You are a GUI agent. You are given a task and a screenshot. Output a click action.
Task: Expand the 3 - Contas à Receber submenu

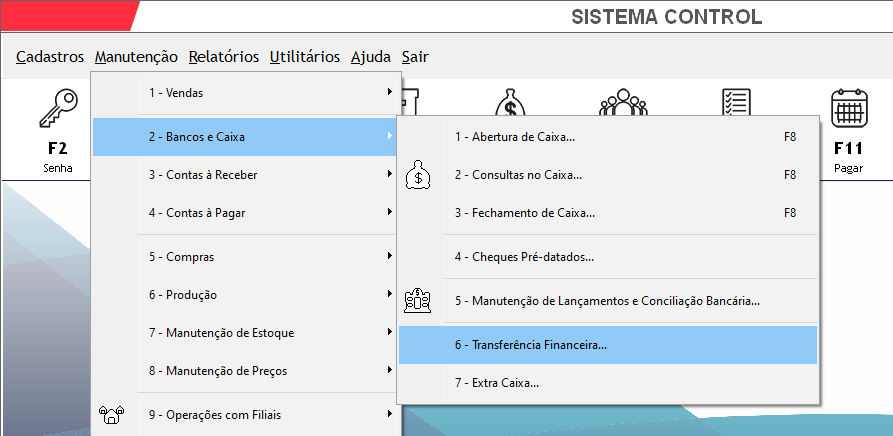(x=247, y=175)
